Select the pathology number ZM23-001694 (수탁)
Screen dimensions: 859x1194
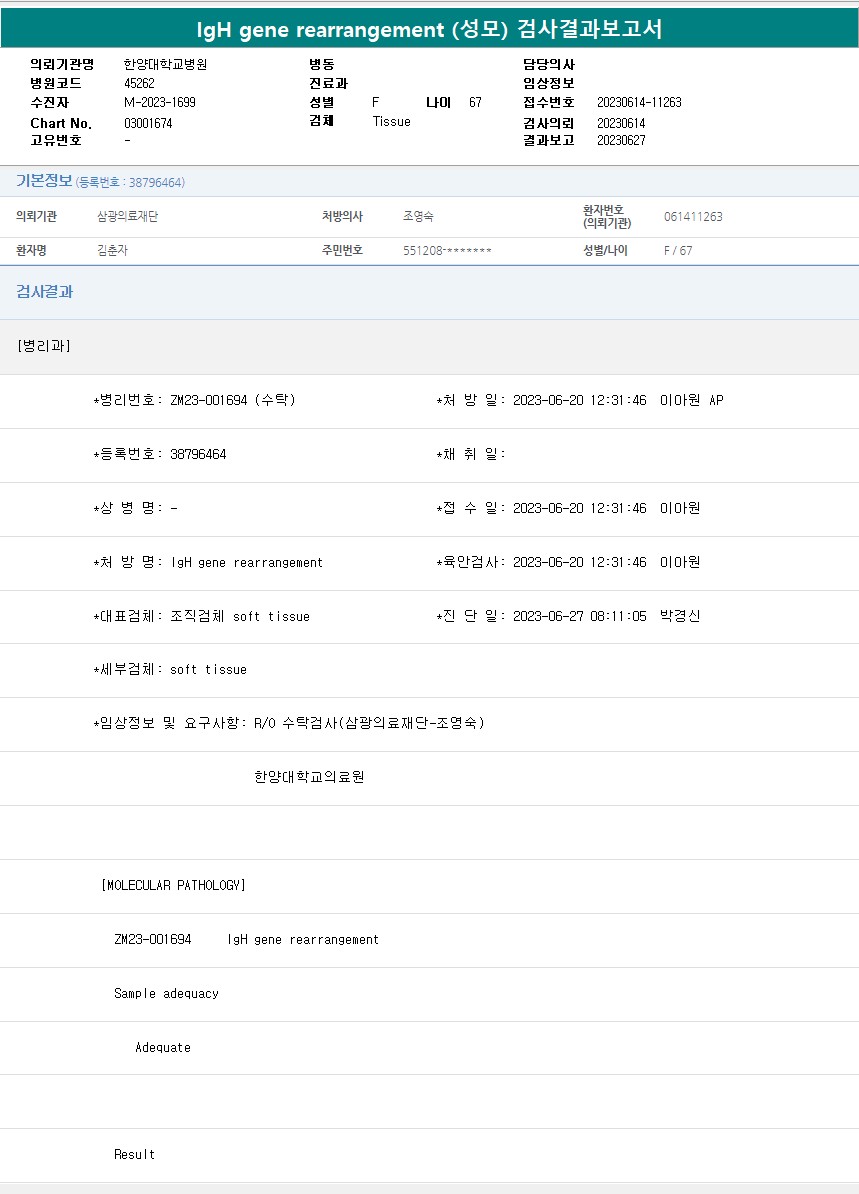232,400
